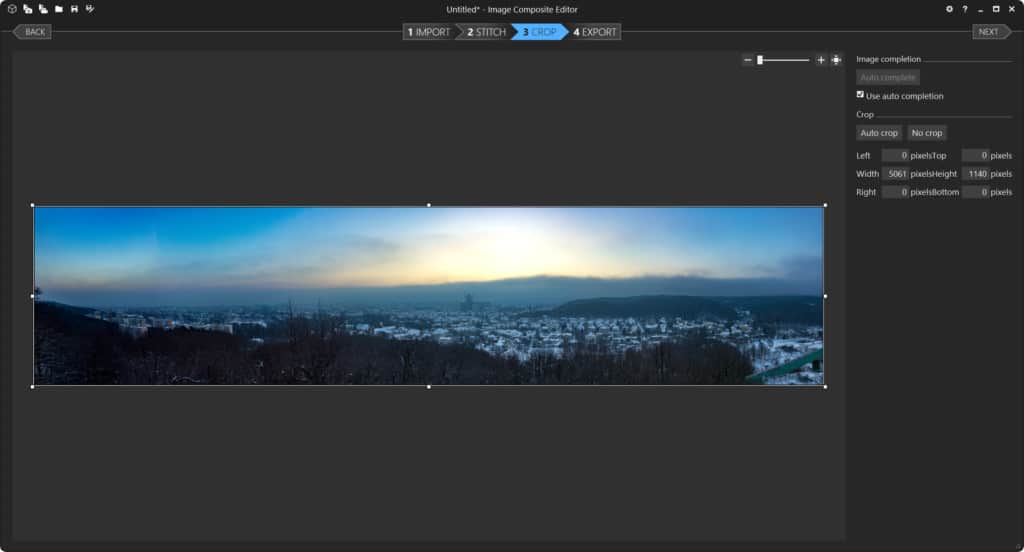Click the save-as icon right of the floppy disk
Viewport: 1024px width, 552px height.
click(90, 9)
